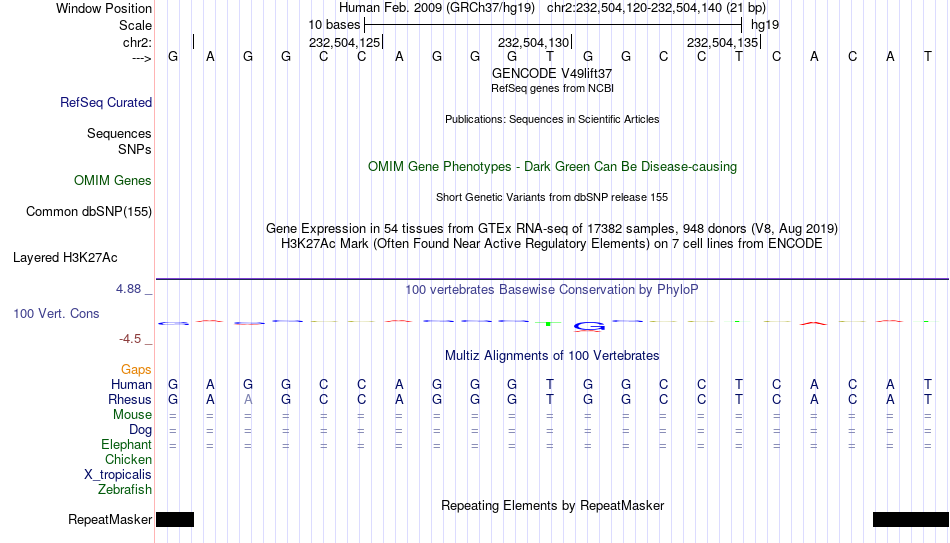Click the Mouse alignment row label
Image resolution: width=950 pixels, height=543 pixels.
tap(133, 415)
